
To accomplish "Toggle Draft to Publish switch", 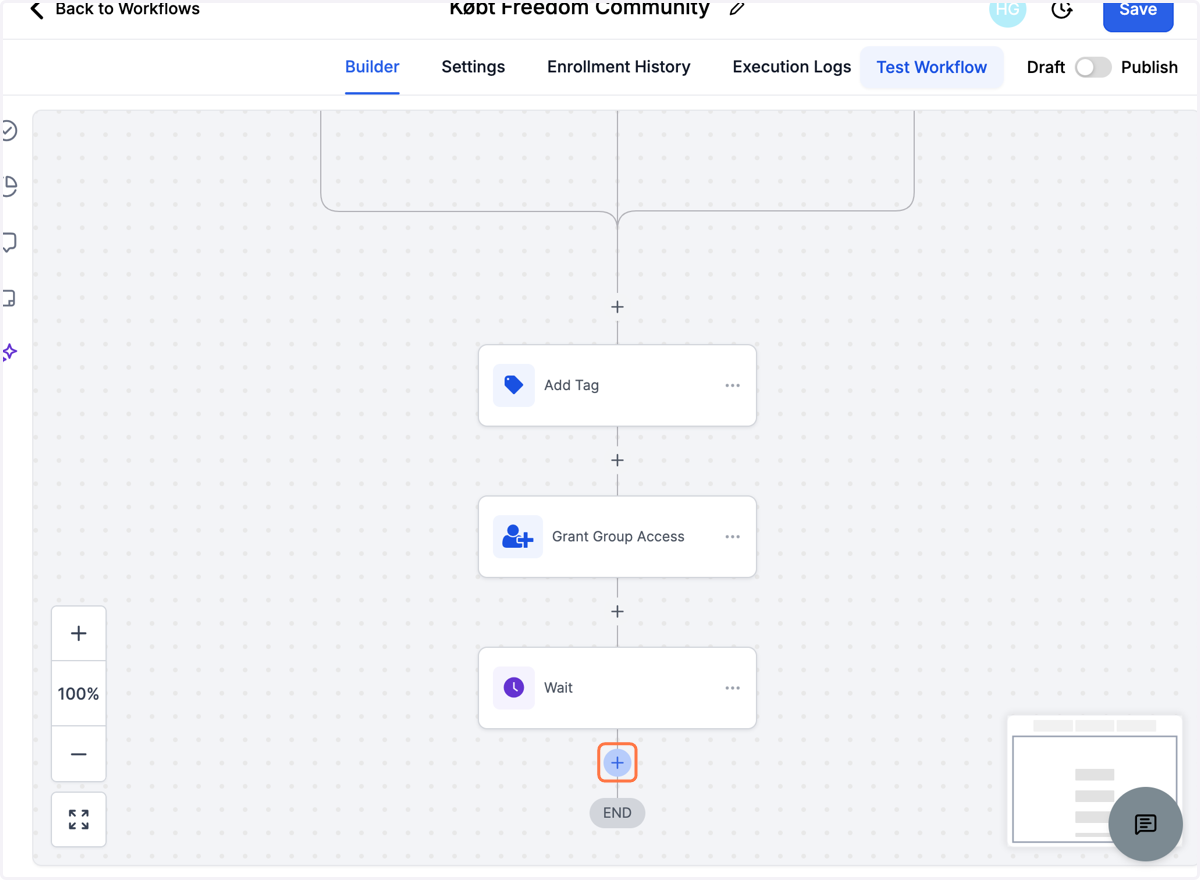I will [x=1093, y=67].
